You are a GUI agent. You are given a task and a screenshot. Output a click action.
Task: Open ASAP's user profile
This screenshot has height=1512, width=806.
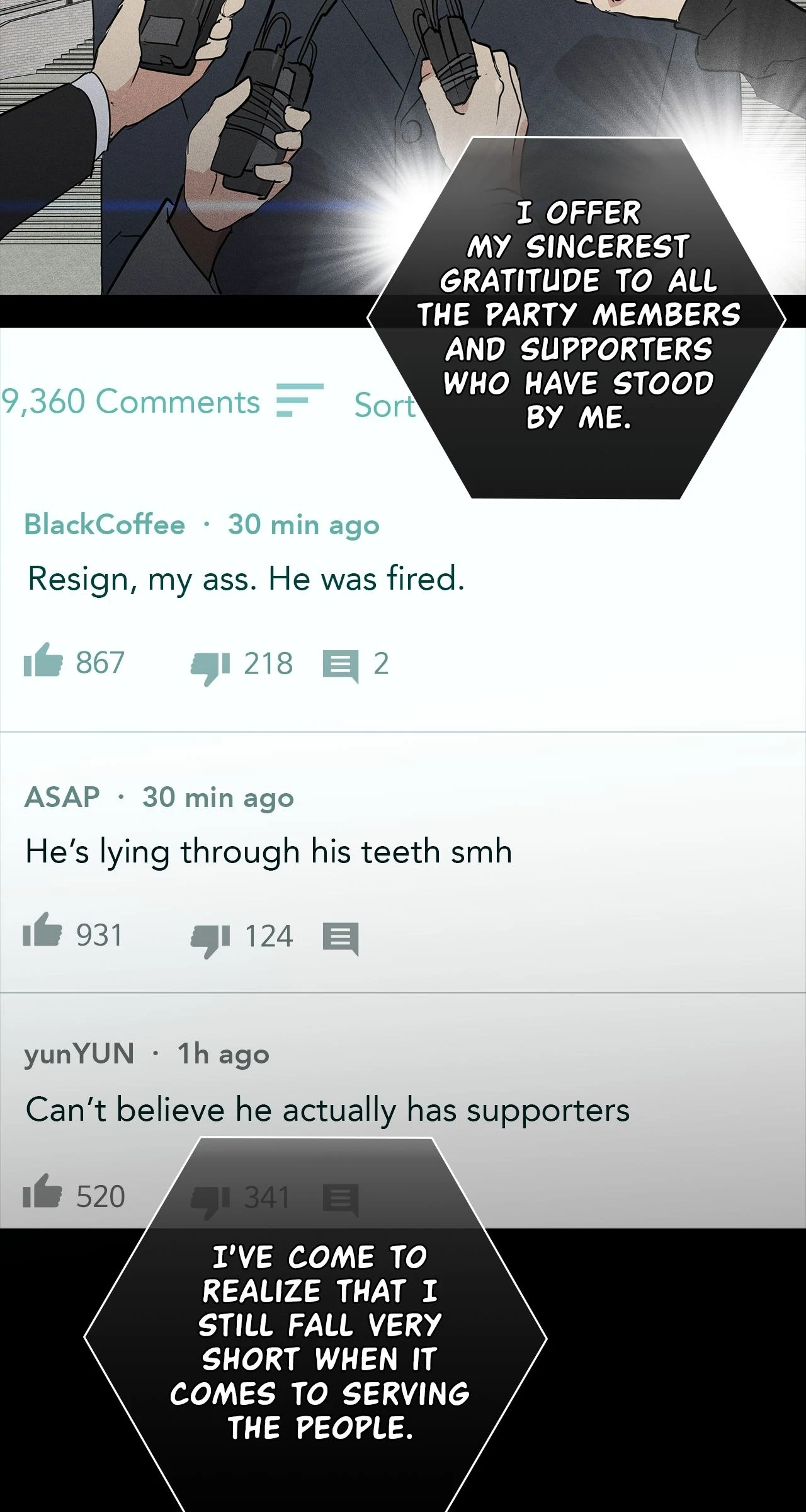(62, 797)
